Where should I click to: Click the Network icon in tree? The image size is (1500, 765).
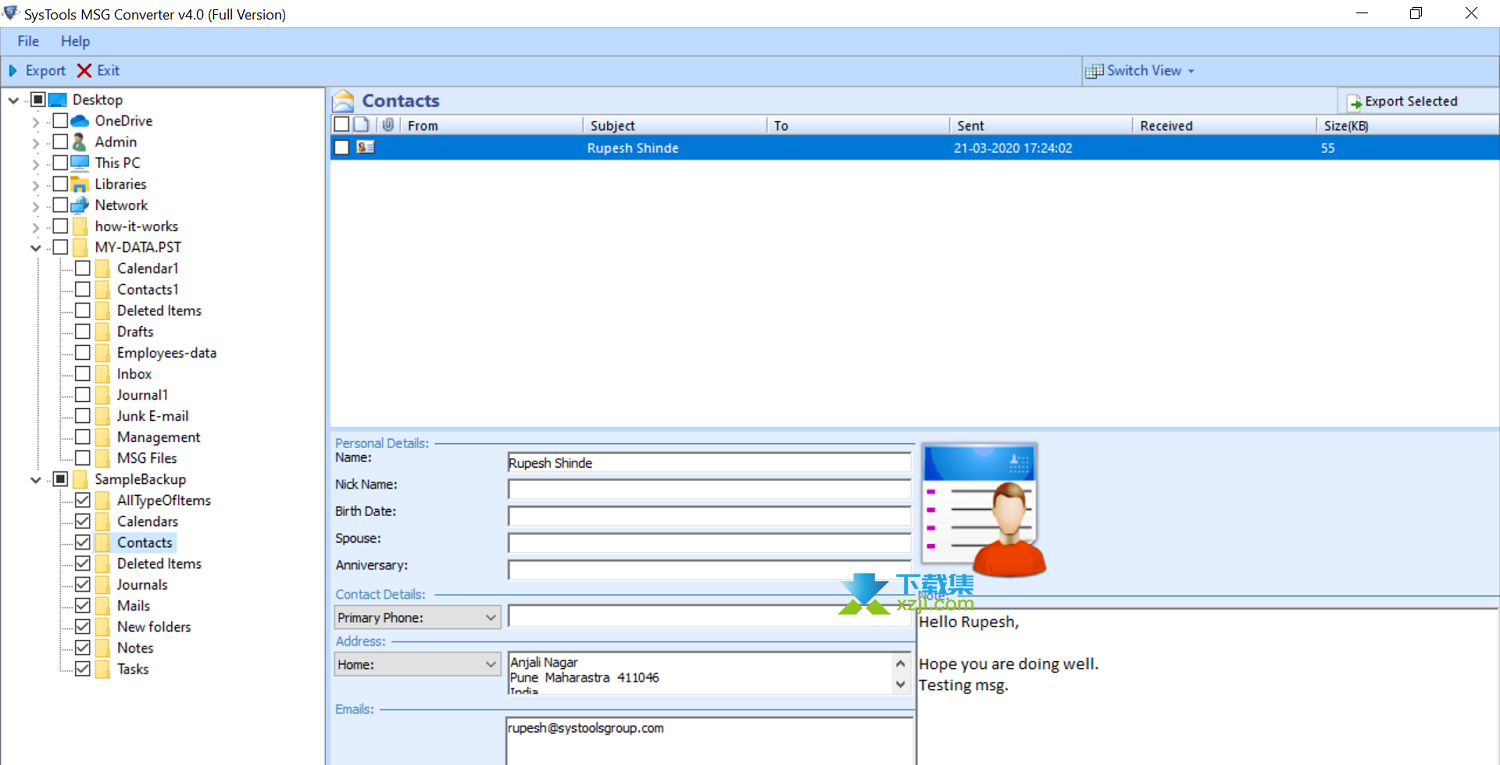click(x=80, y=205)
